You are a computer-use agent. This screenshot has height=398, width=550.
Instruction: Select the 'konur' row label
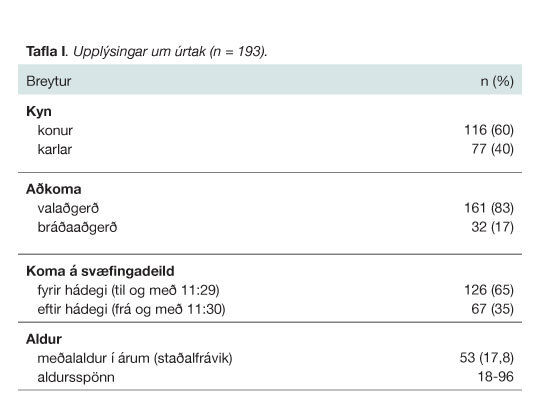[55, 130]
